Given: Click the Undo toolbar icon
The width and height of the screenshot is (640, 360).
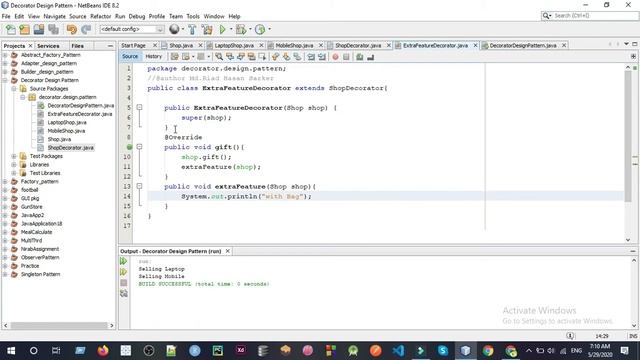Looking at the screenshot, I should [72, 29].
